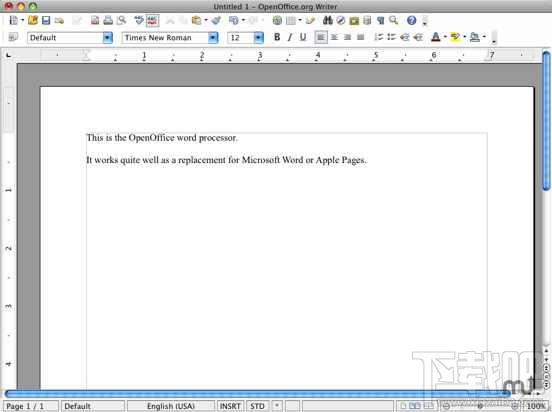Viewport: 552px width, 412px height.
Task: Toggle INSRT insert mode in status bar
Action: point(230,406)
